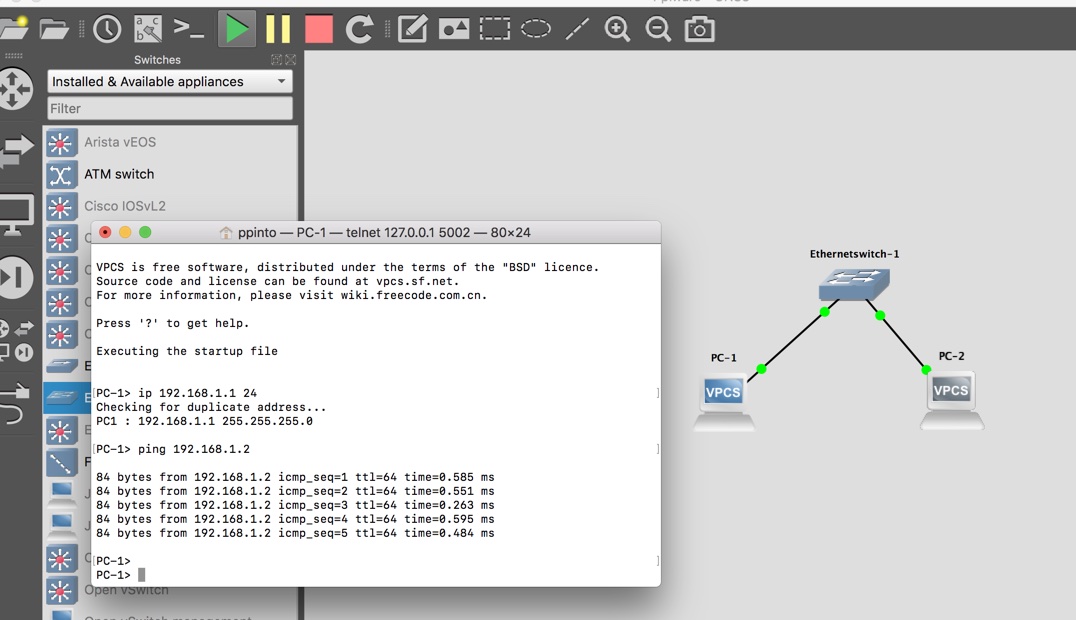Viewport: 1076px width, 620px height.
Task: Open the snapshots manager clock icon
Action: pos(107,29)
